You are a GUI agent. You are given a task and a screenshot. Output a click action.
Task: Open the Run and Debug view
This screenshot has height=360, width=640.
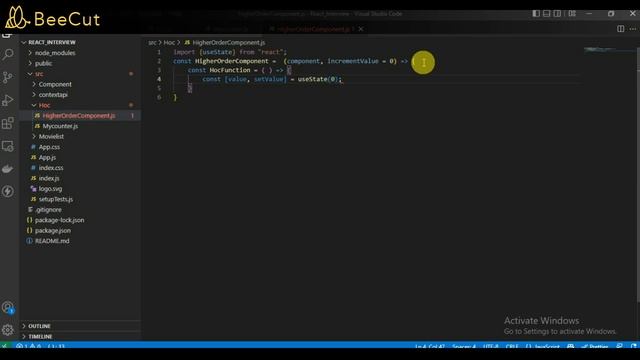[x=8, y=100]
